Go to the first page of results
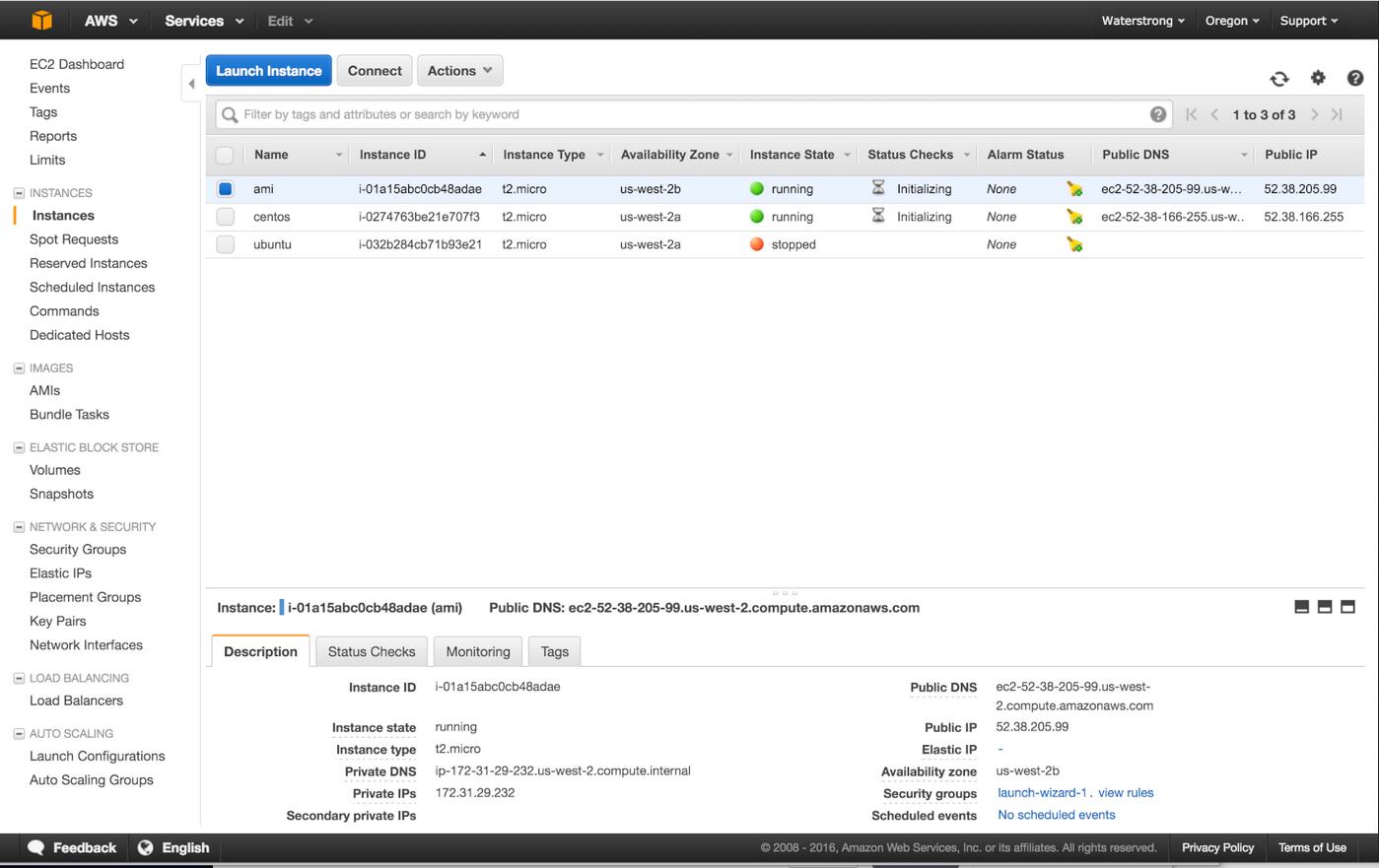 click(1191, 114)
